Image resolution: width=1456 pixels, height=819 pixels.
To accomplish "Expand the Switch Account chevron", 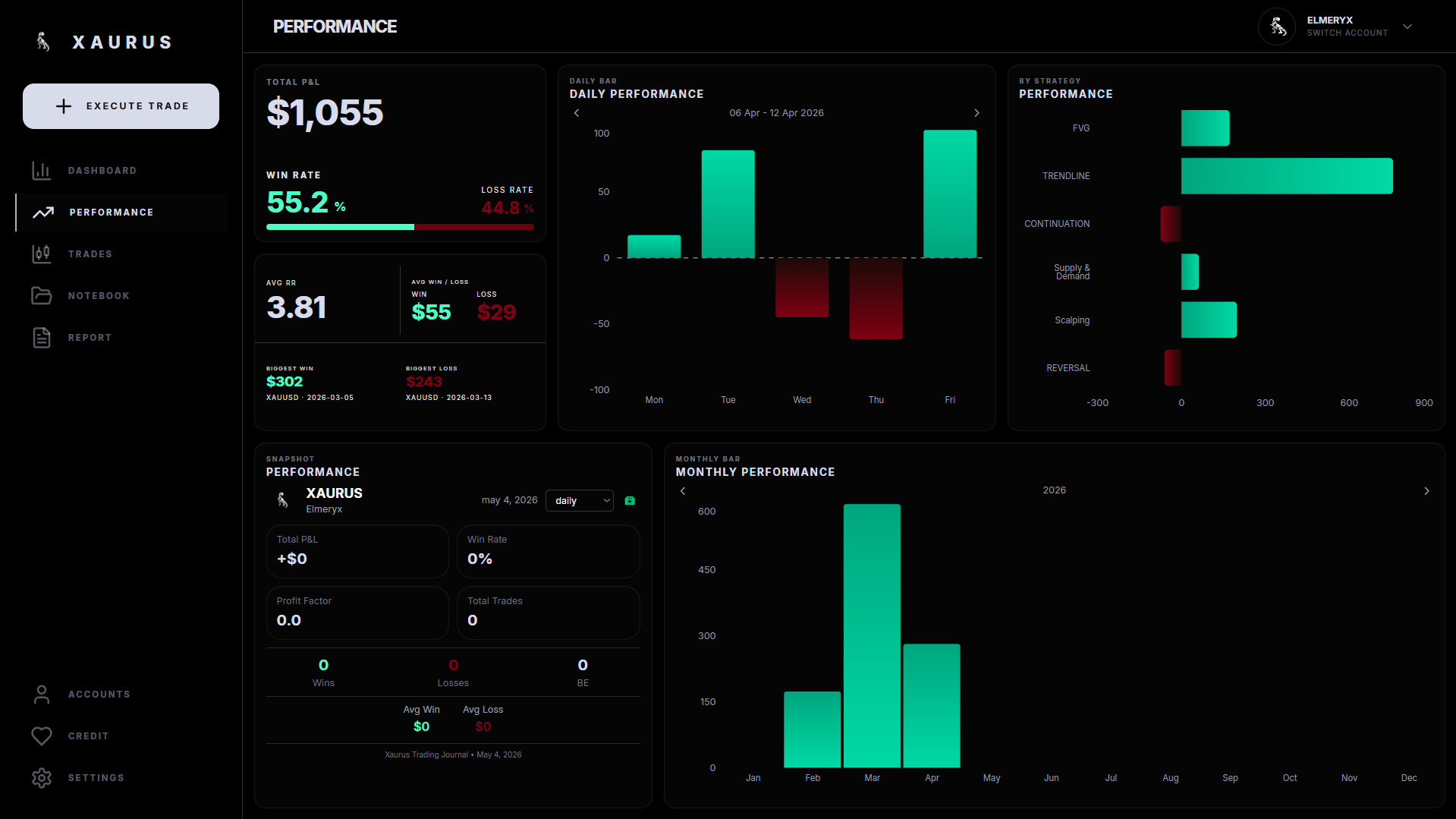I will tap(1407, 27).
